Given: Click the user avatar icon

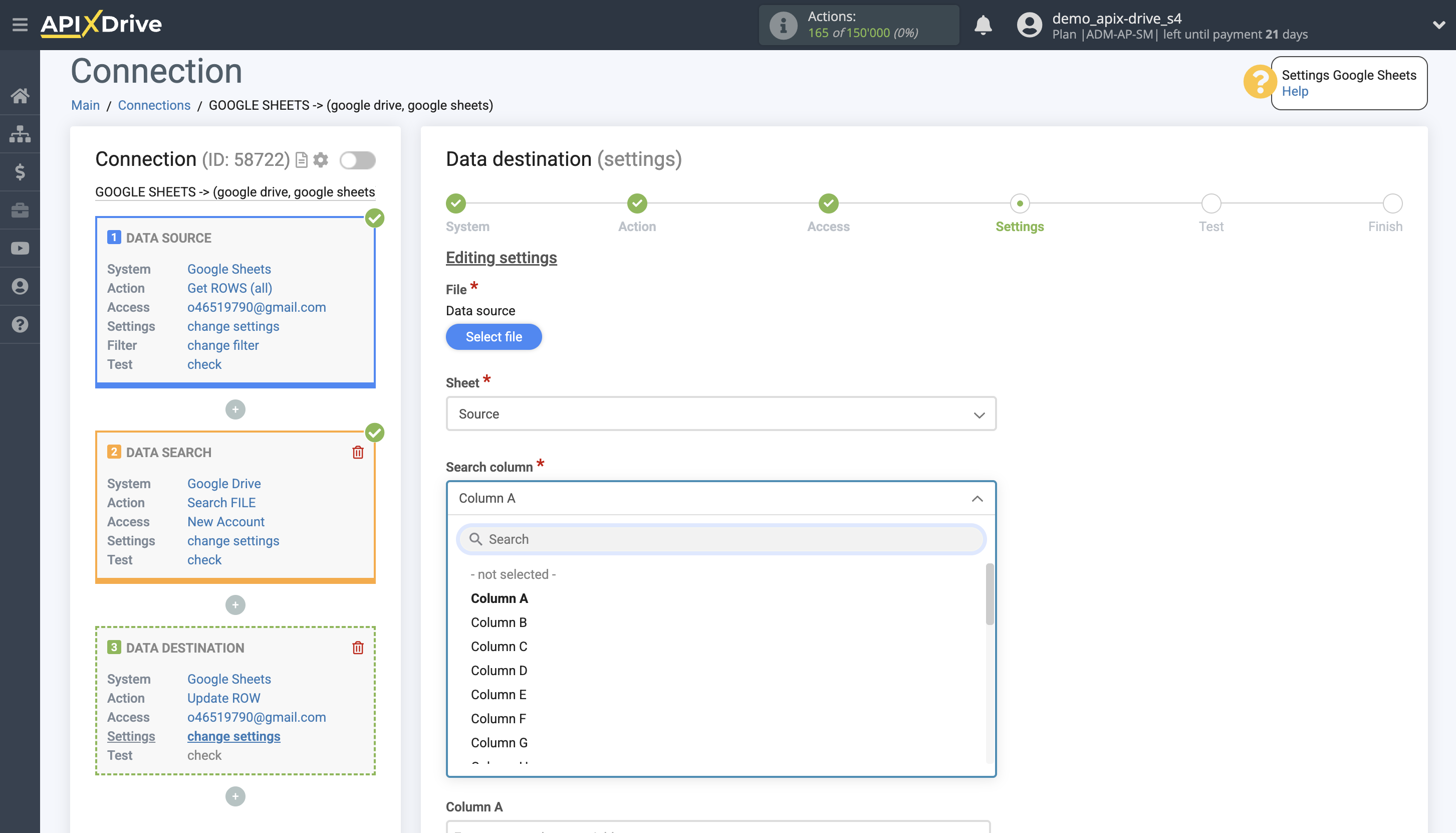Looking at the screenshot, I should pos(1030,25).
